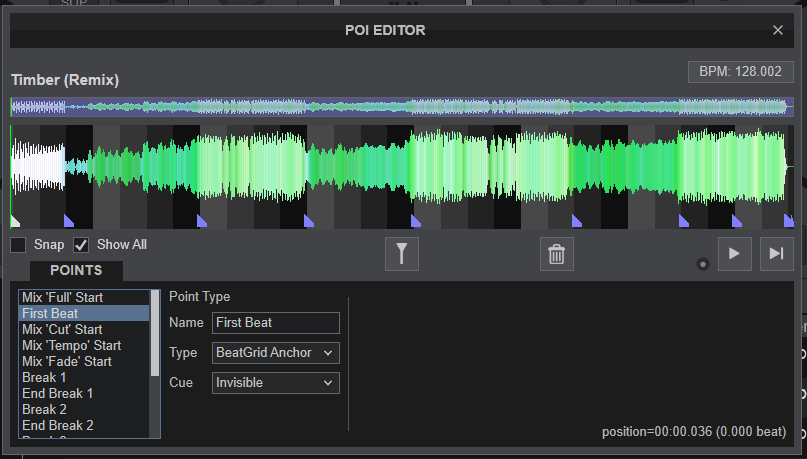Screen dimensions: 807x459
Task: Click the beatgrid anchor marker icon button
Action: (401, 254)
